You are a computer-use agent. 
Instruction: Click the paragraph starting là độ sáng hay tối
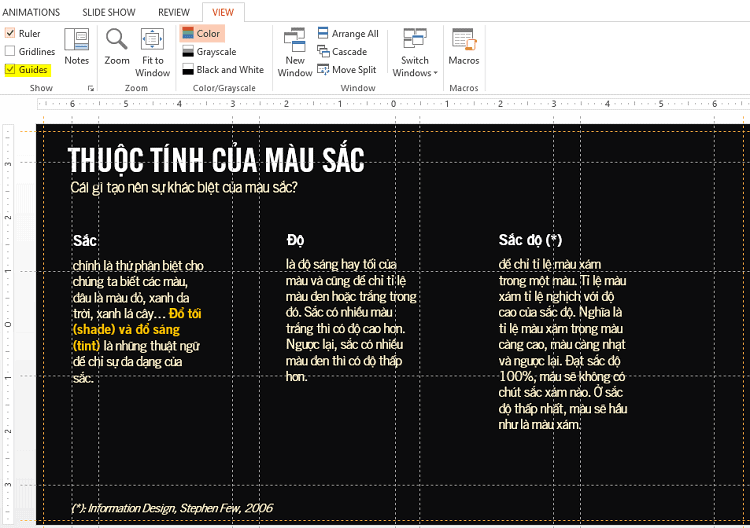pyautogui.click(x=352, y=320)
